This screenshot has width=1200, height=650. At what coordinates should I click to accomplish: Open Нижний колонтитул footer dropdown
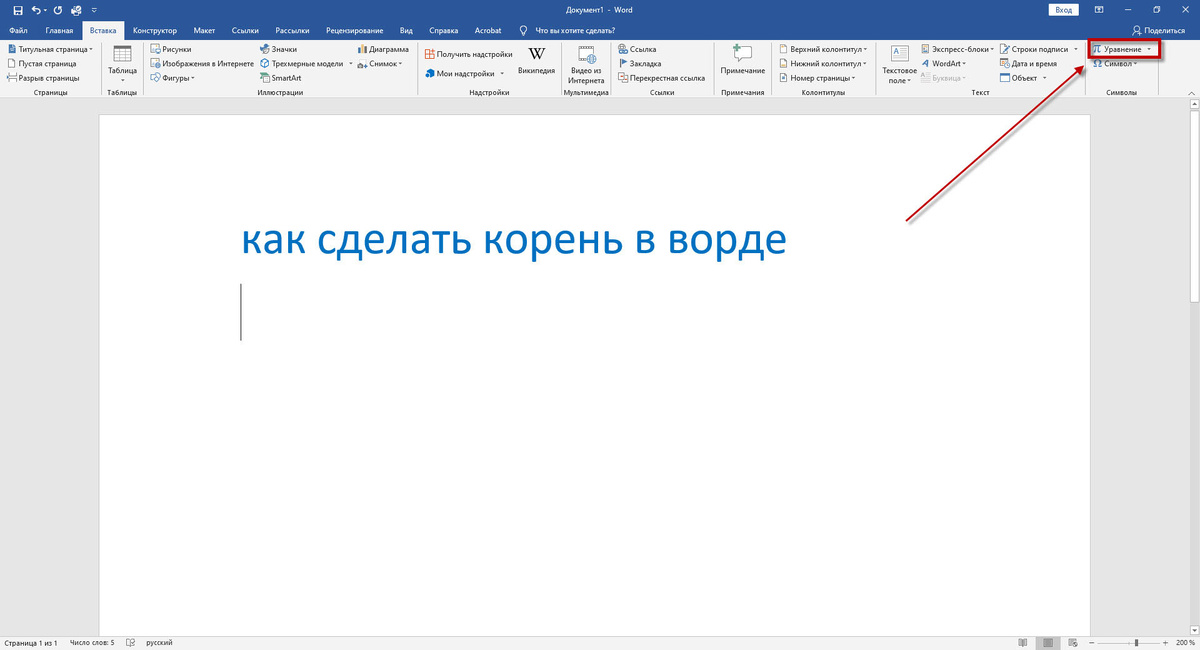(x=823, y=63)
